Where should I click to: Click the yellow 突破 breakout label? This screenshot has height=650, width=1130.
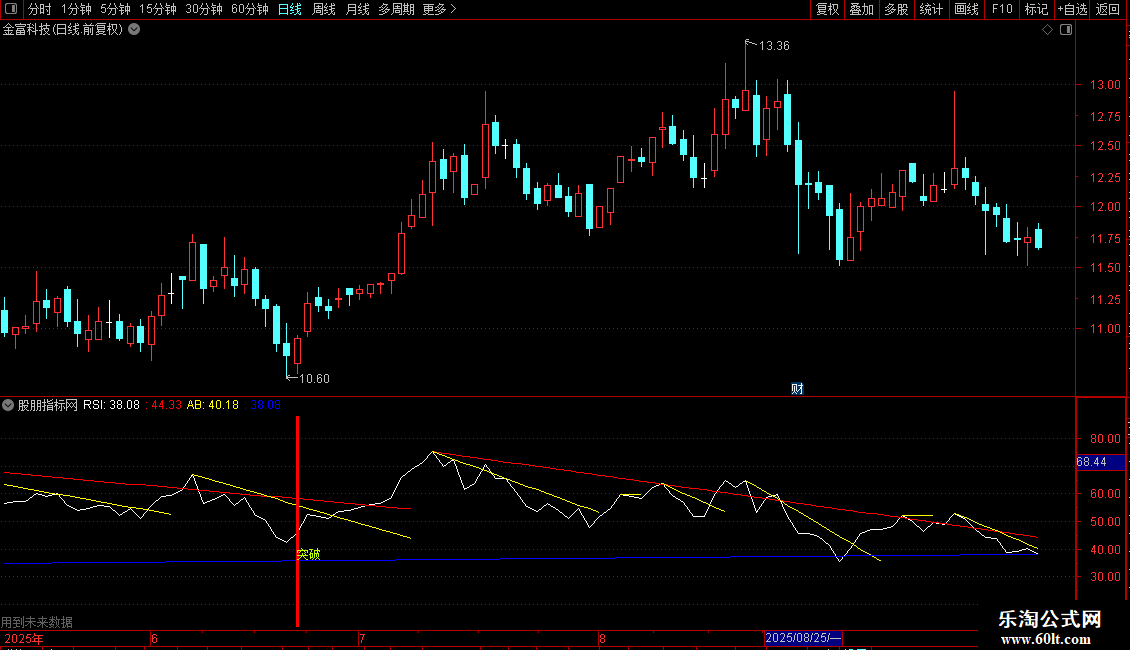click(308, 554)
